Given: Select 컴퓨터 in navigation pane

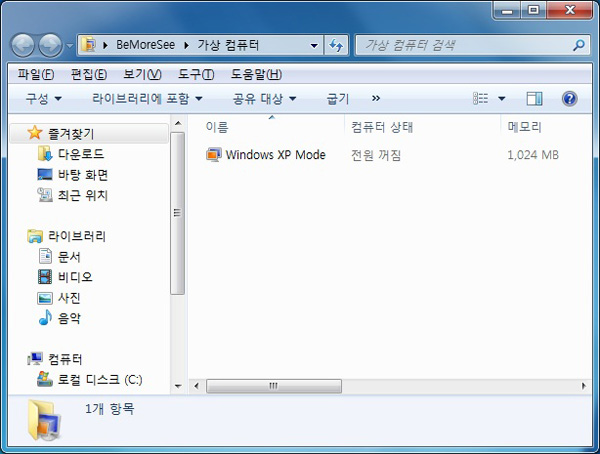Looking at the screenshot, I should (x=65, y=359).
